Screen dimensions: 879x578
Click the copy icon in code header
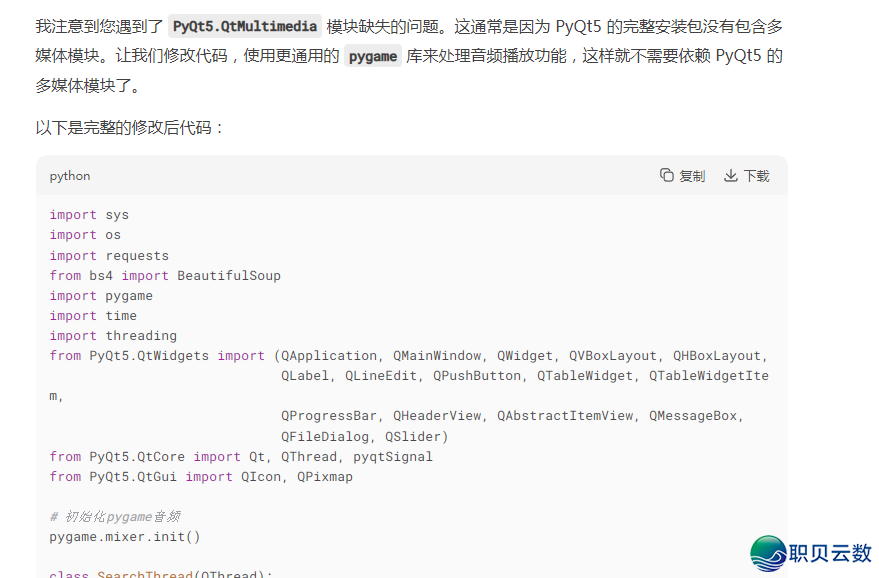[667, 175]
